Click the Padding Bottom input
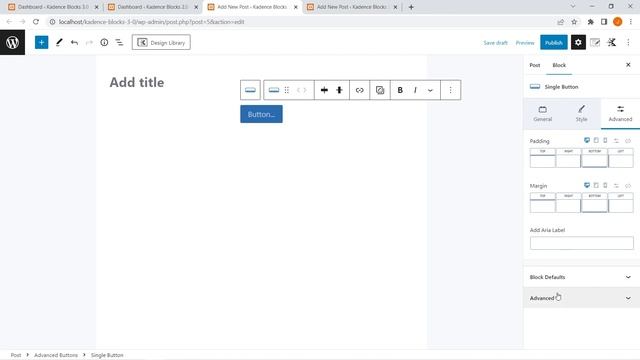Screen dimensions: 640x360 [594, 161]
